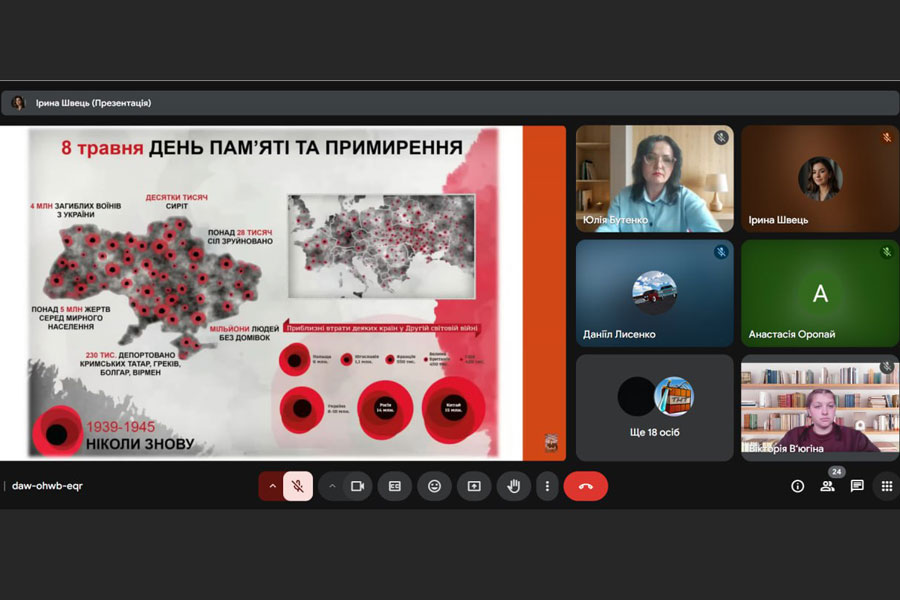The image size is (900, 600).
Task: Click muted mic icon on Вікторія В'югіна tile
Action: click(887, 366)
